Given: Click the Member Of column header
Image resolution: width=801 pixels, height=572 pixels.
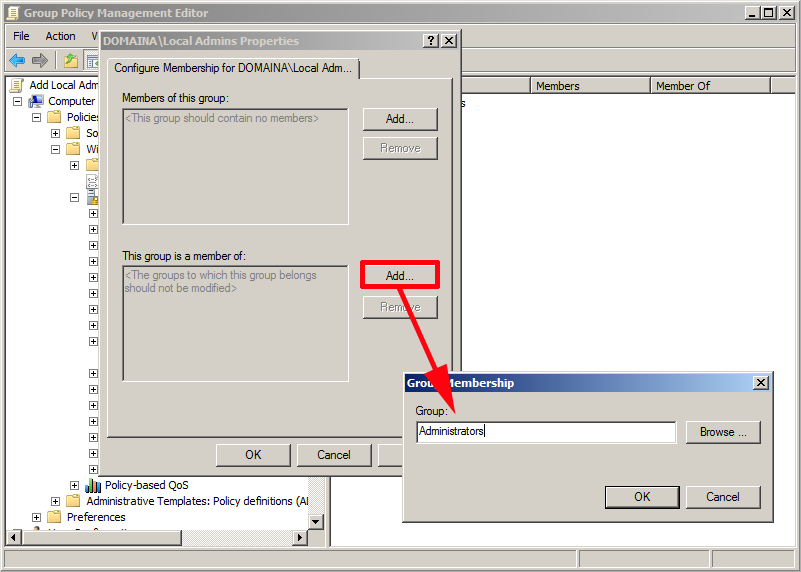Looking at the screenshot, I should pos(711,86).
